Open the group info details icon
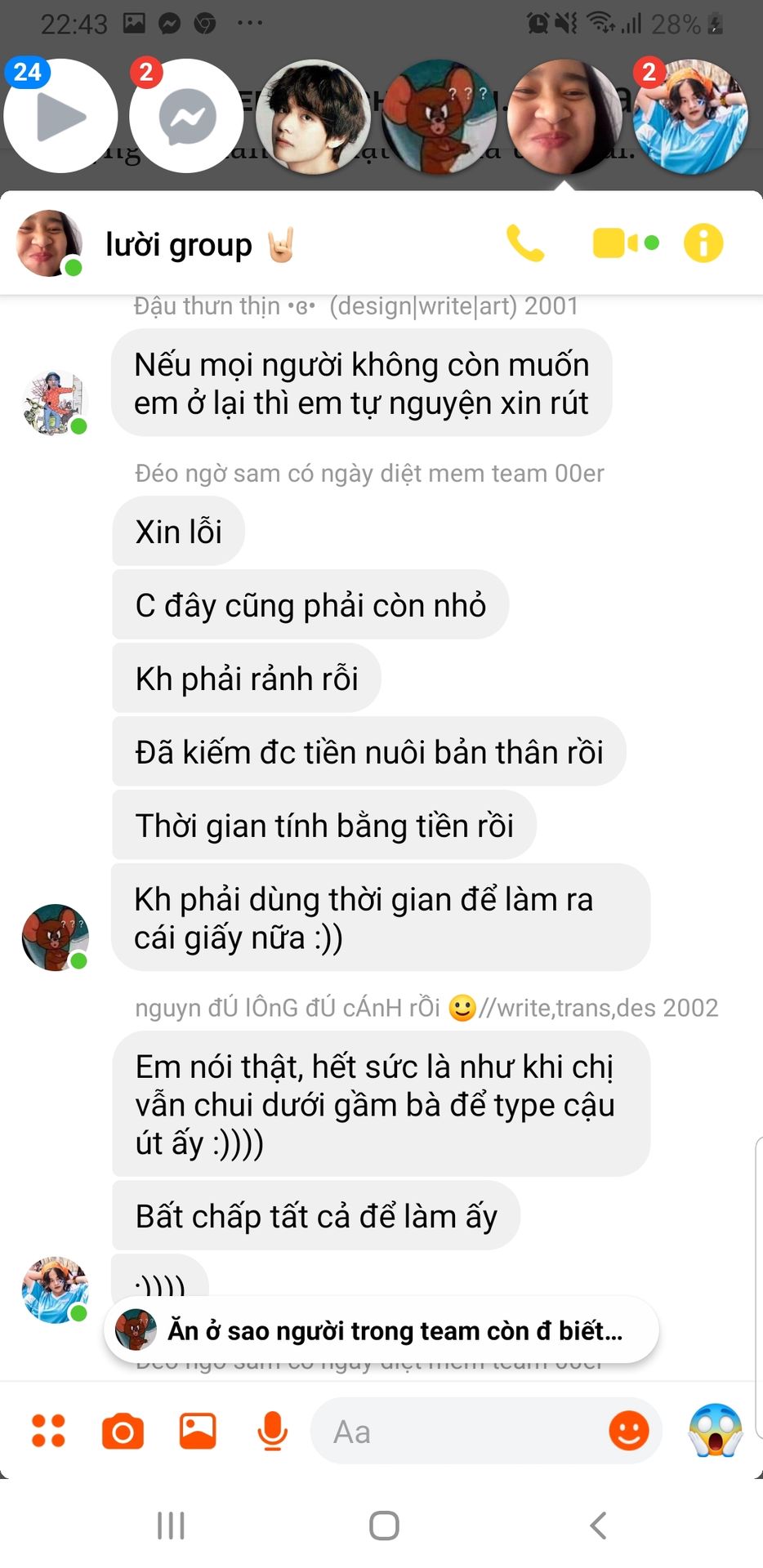 coord(703,243)
